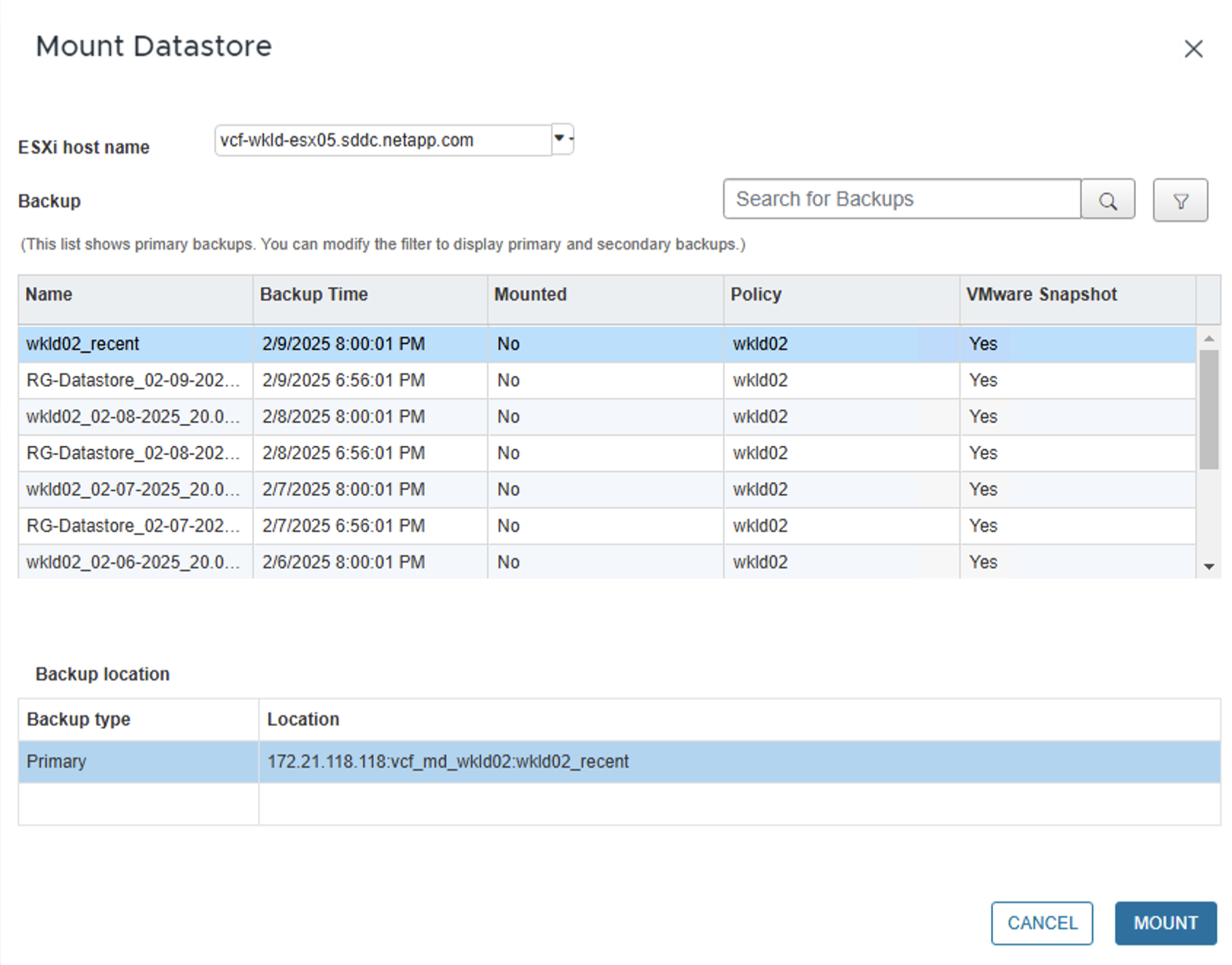Click the Search for Backups field
This screenshot has width=1232, height=965.
point(901,199)
